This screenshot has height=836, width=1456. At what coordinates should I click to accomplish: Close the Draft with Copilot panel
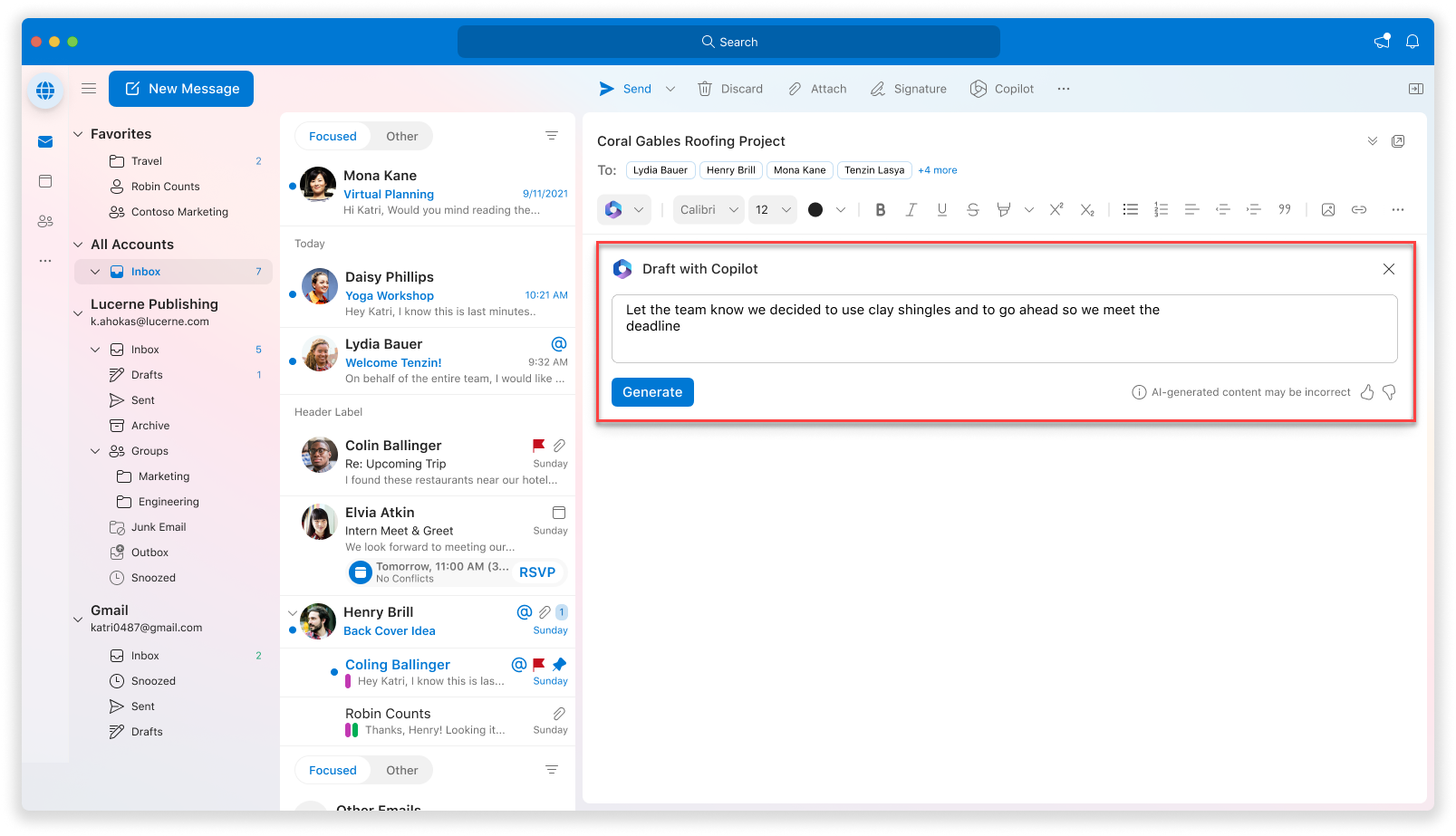1388,269
